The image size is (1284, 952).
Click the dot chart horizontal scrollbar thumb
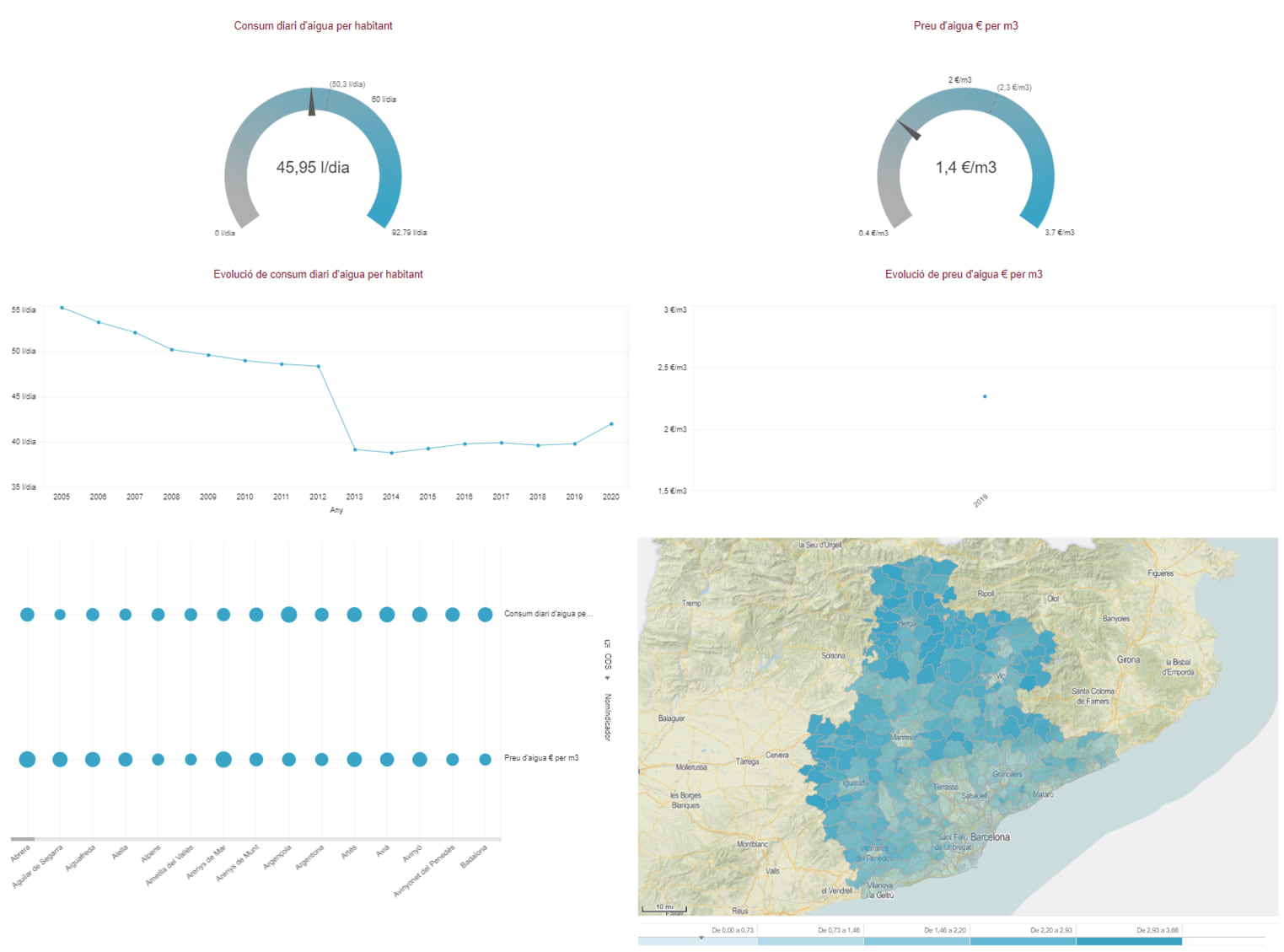point(23,839)
